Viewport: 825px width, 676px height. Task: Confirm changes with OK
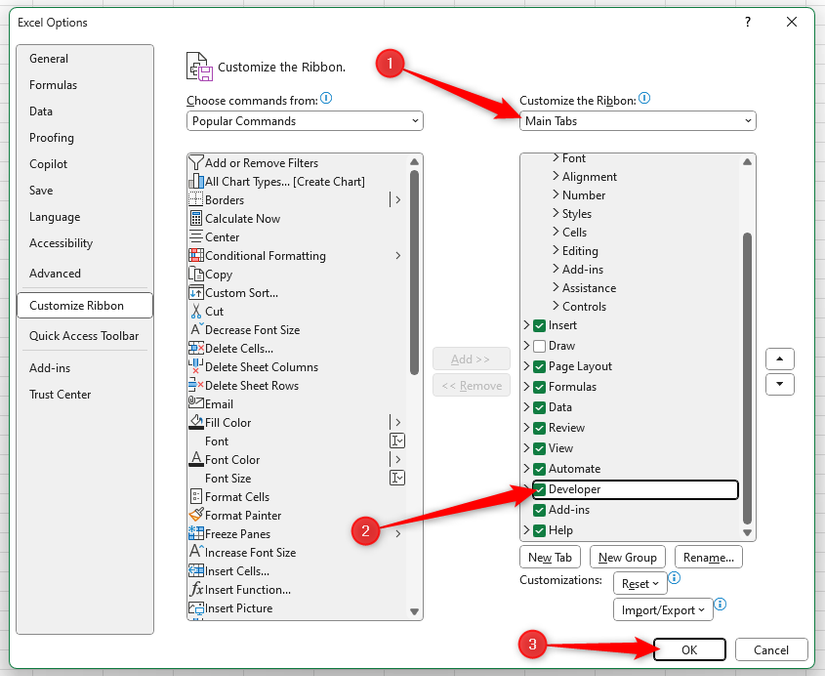(x=689, y=649)
